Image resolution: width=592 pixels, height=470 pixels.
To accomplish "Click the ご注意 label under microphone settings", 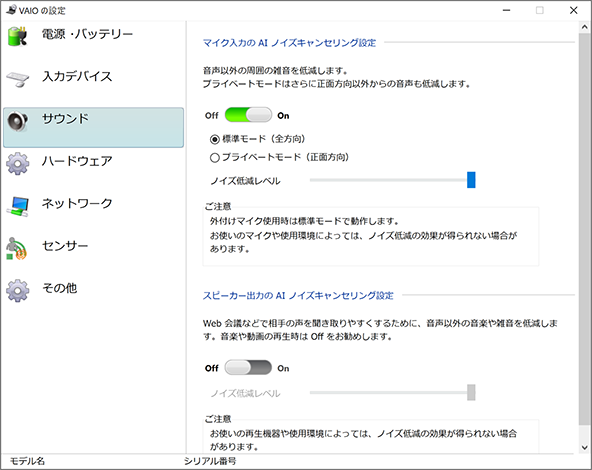I will (x=218, y=206).
